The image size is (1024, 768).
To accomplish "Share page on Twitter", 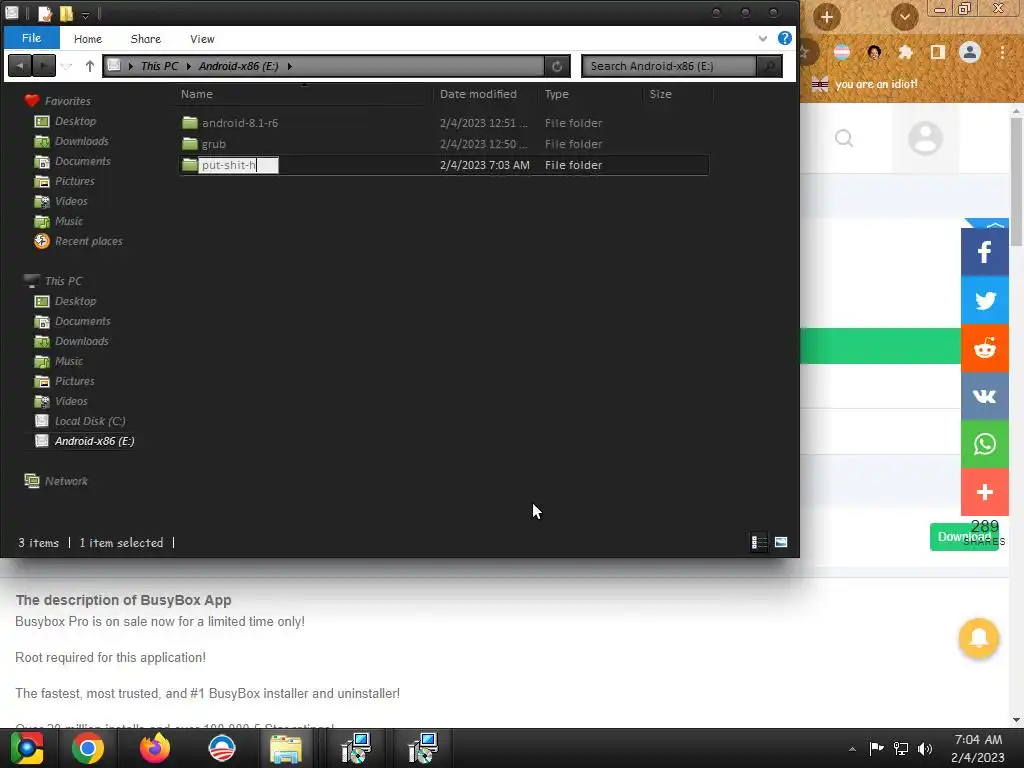I will pyautogui.click(x=984, y=300).
